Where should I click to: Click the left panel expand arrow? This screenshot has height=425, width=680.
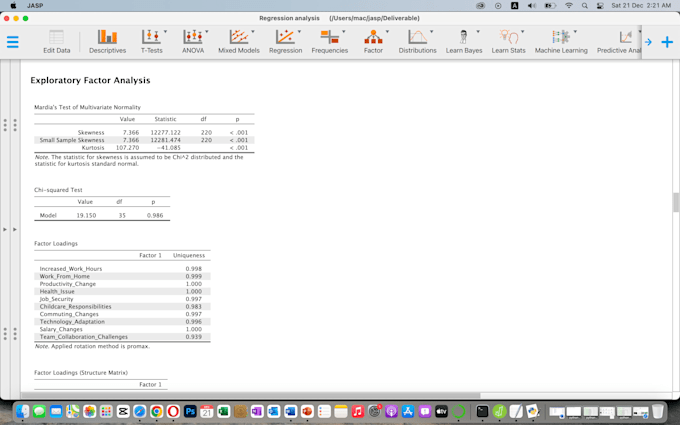[5, 229]
